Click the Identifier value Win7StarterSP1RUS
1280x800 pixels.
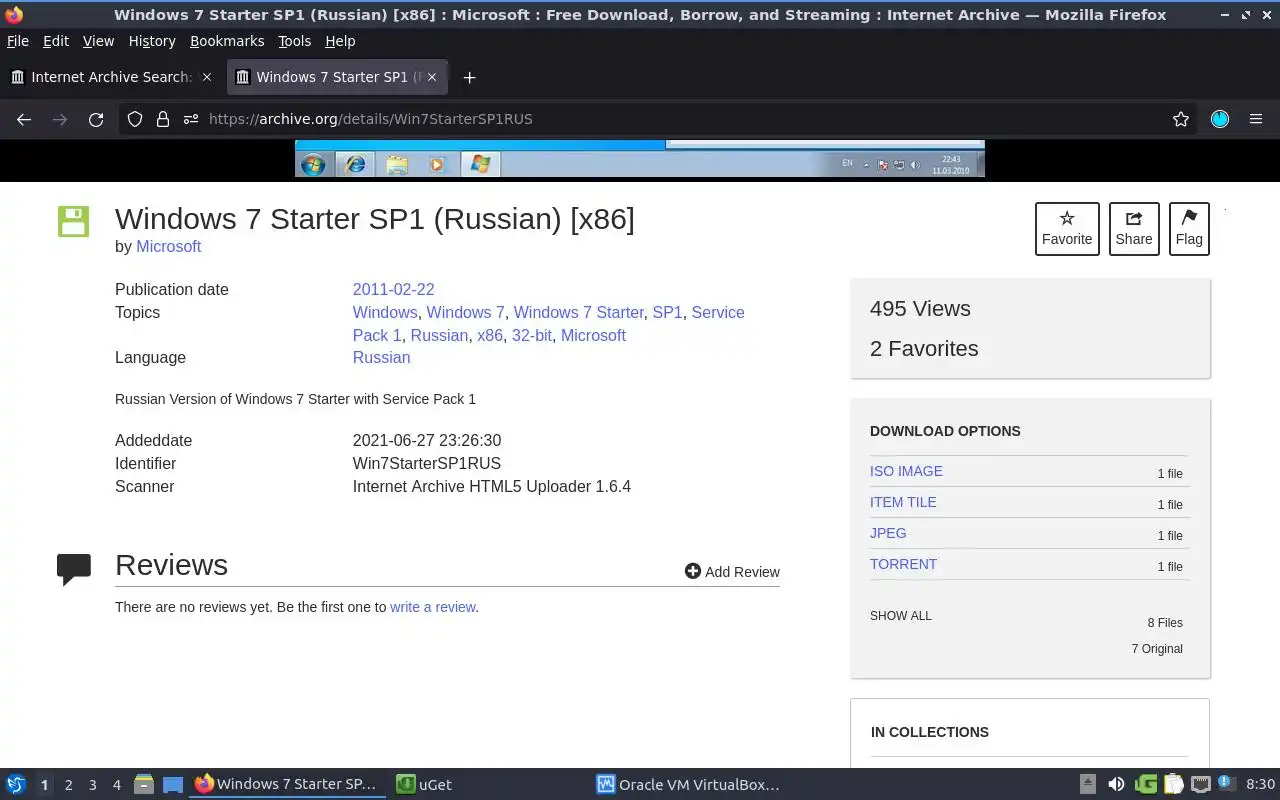(x=427, y=463)
